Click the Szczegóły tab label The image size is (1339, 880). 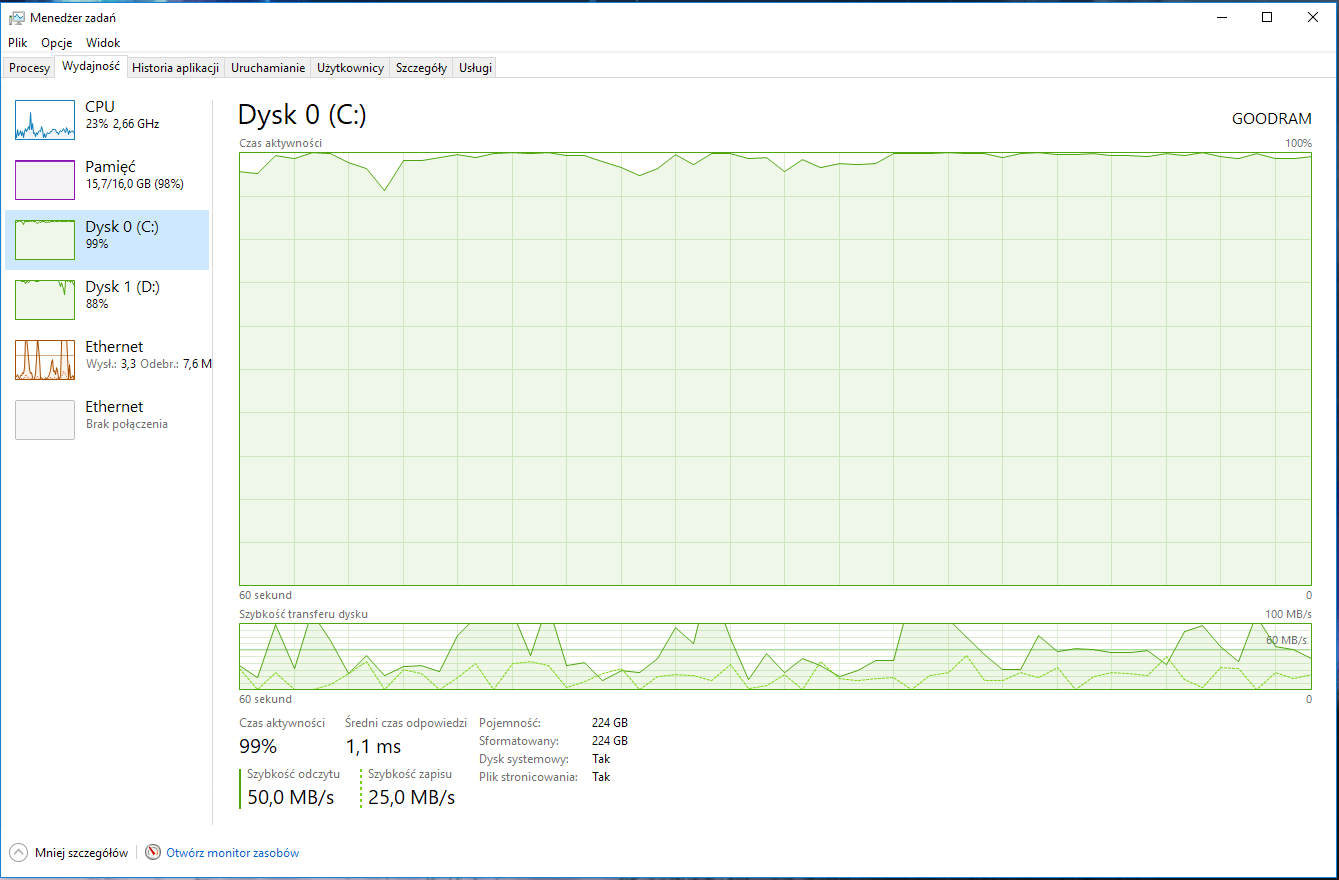pos(420,67)
